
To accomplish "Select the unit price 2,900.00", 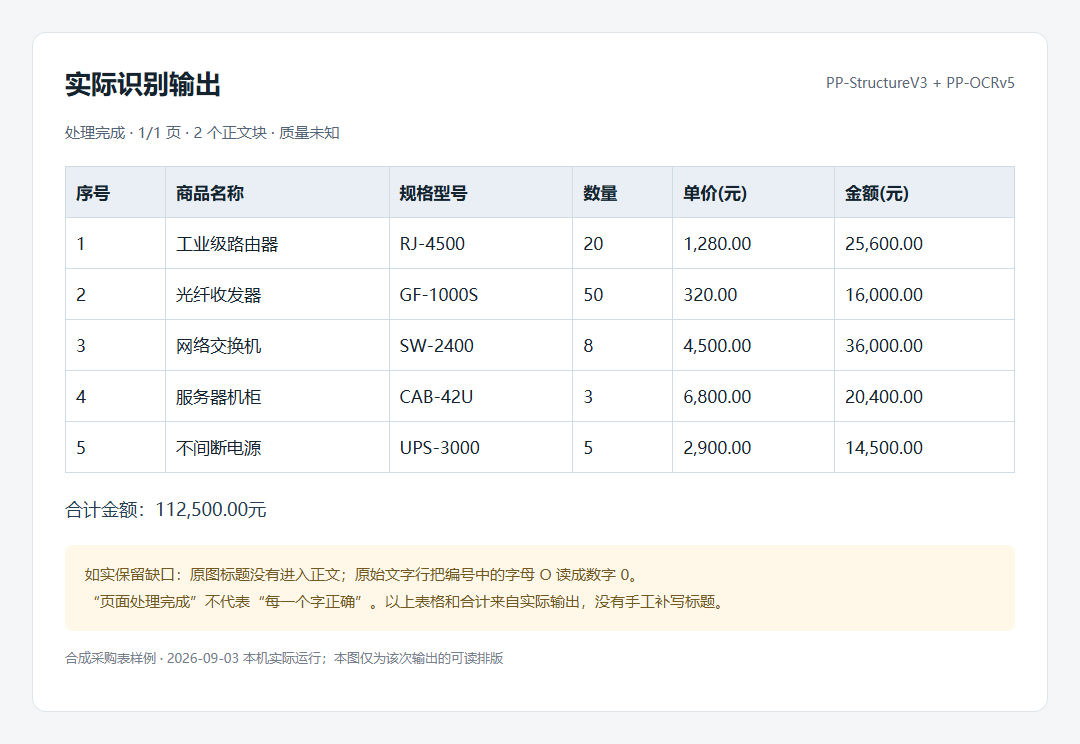I will pyautogui.click(x=754, y=447).
